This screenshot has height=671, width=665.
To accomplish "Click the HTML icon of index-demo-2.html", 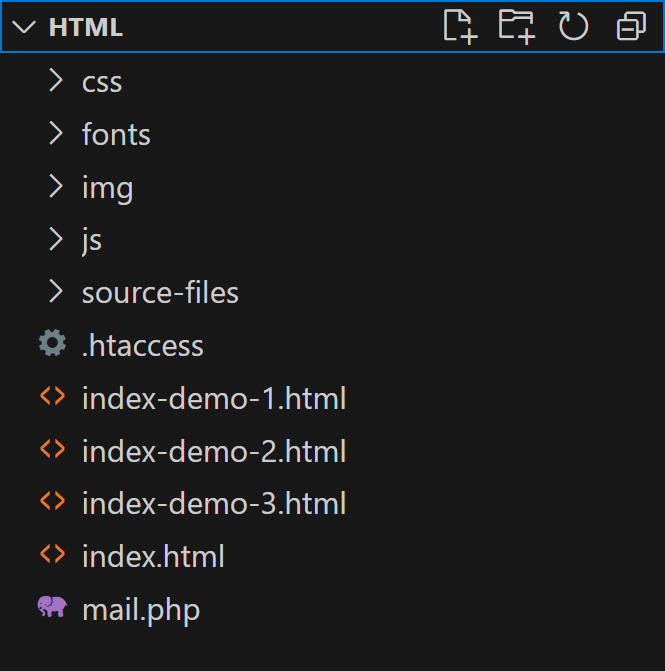I will pos(53,449).
